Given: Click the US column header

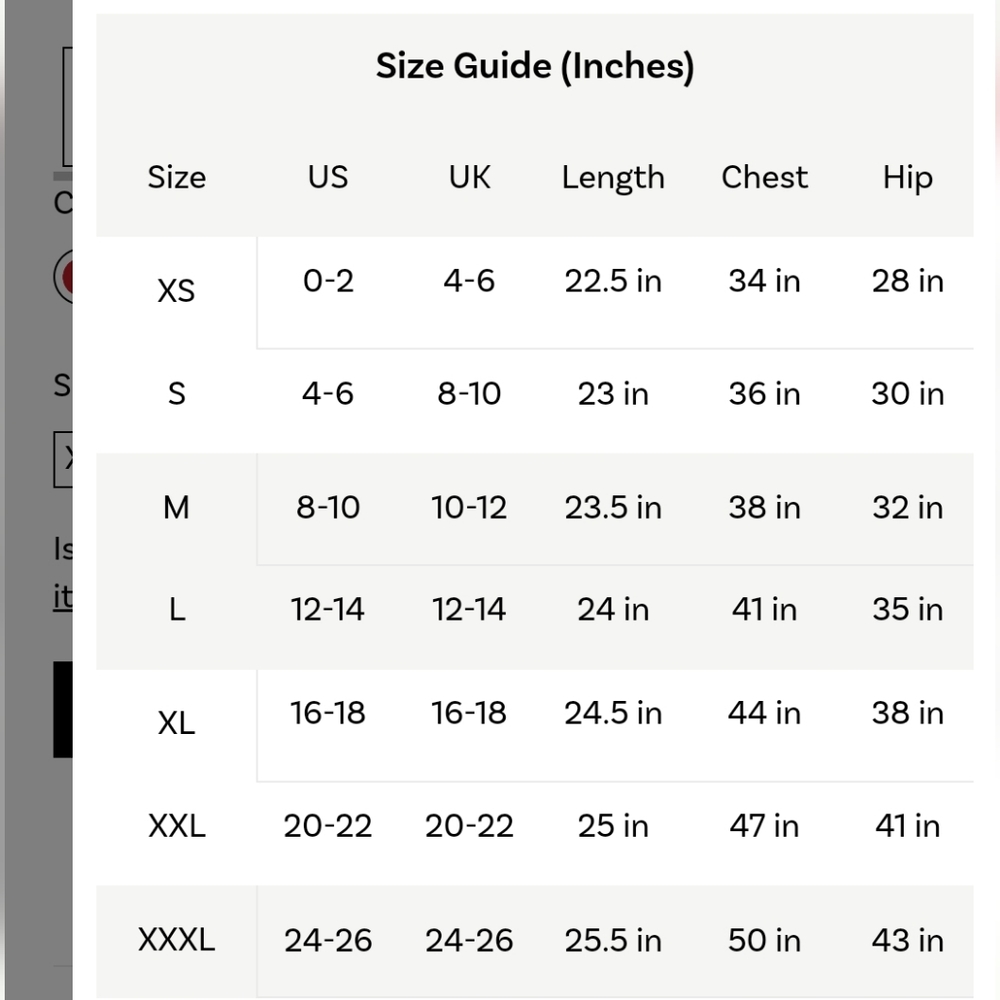Looking at the screenshot, I should pyautogui.click(x=328, y=177).
